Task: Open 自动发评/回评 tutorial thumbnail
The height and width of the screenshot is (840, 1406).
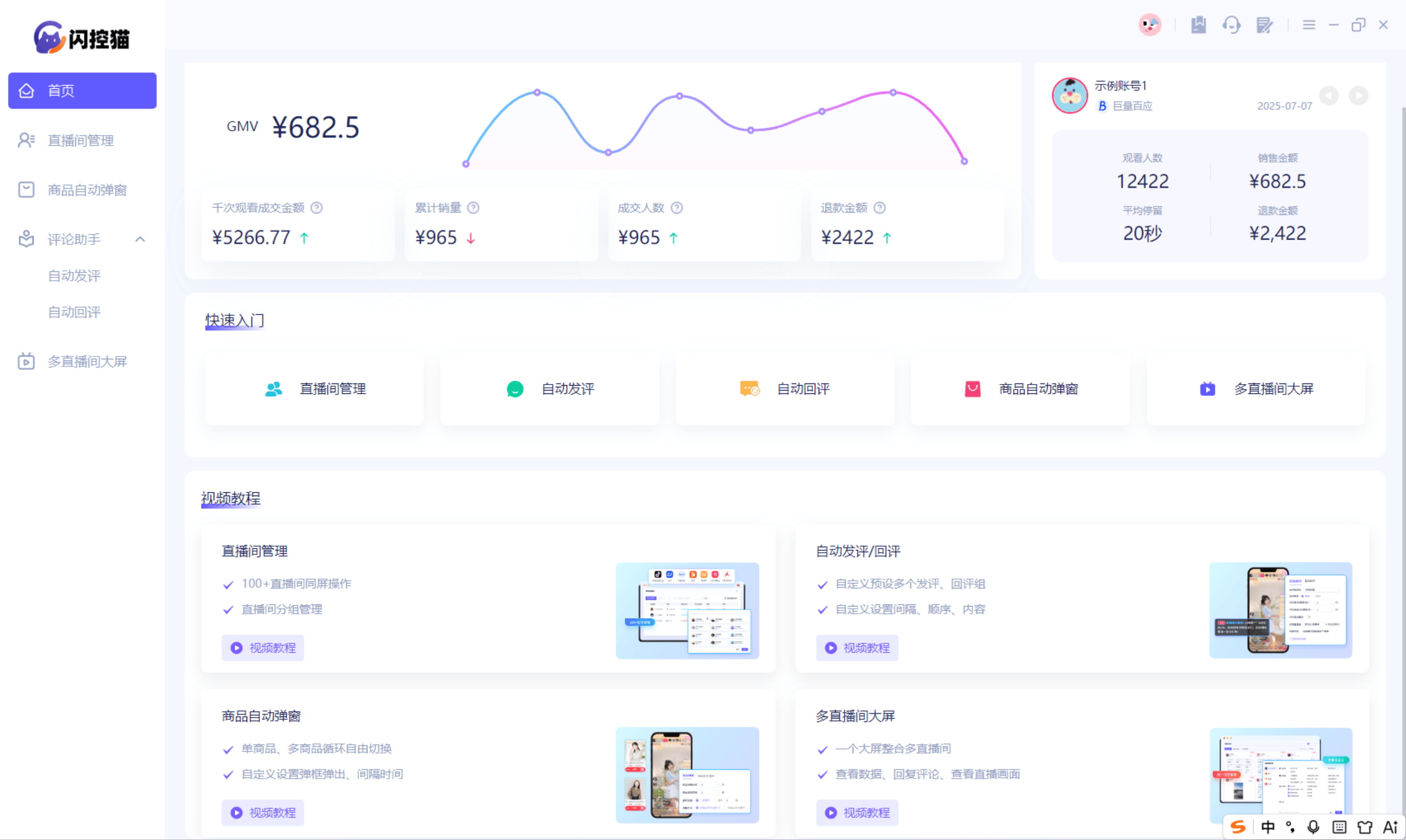Action: 1280,610
